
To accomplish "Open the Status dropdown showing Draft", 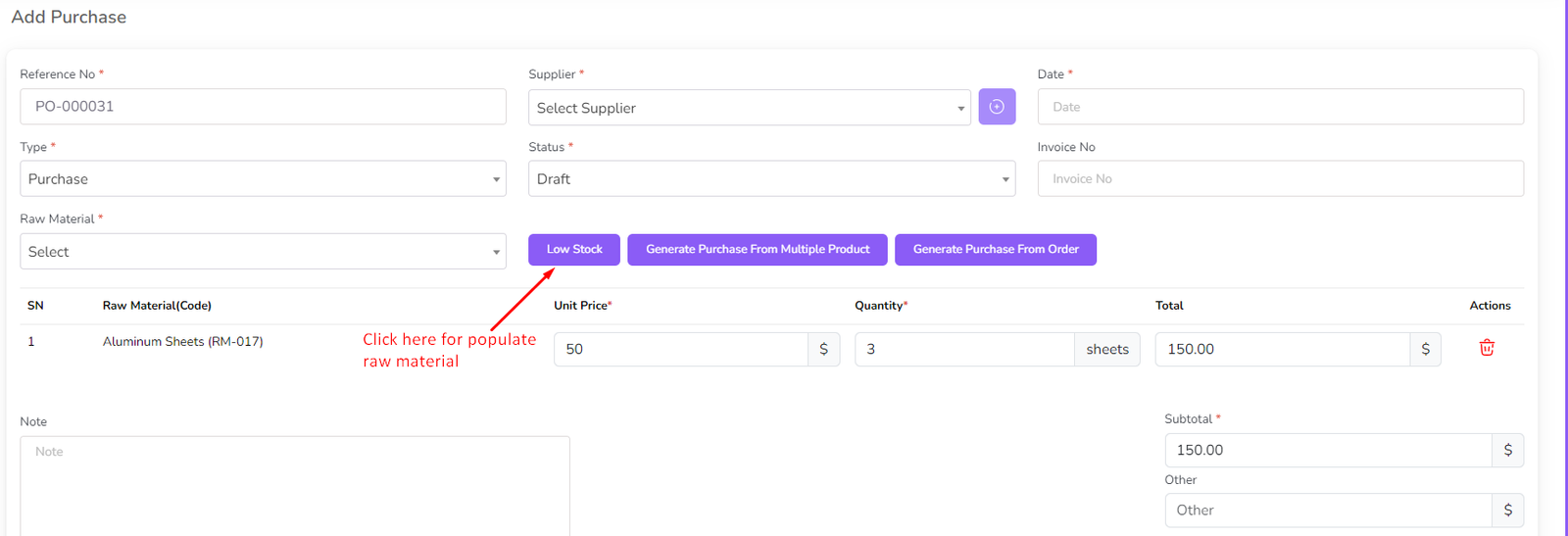I will click(770, 179).
